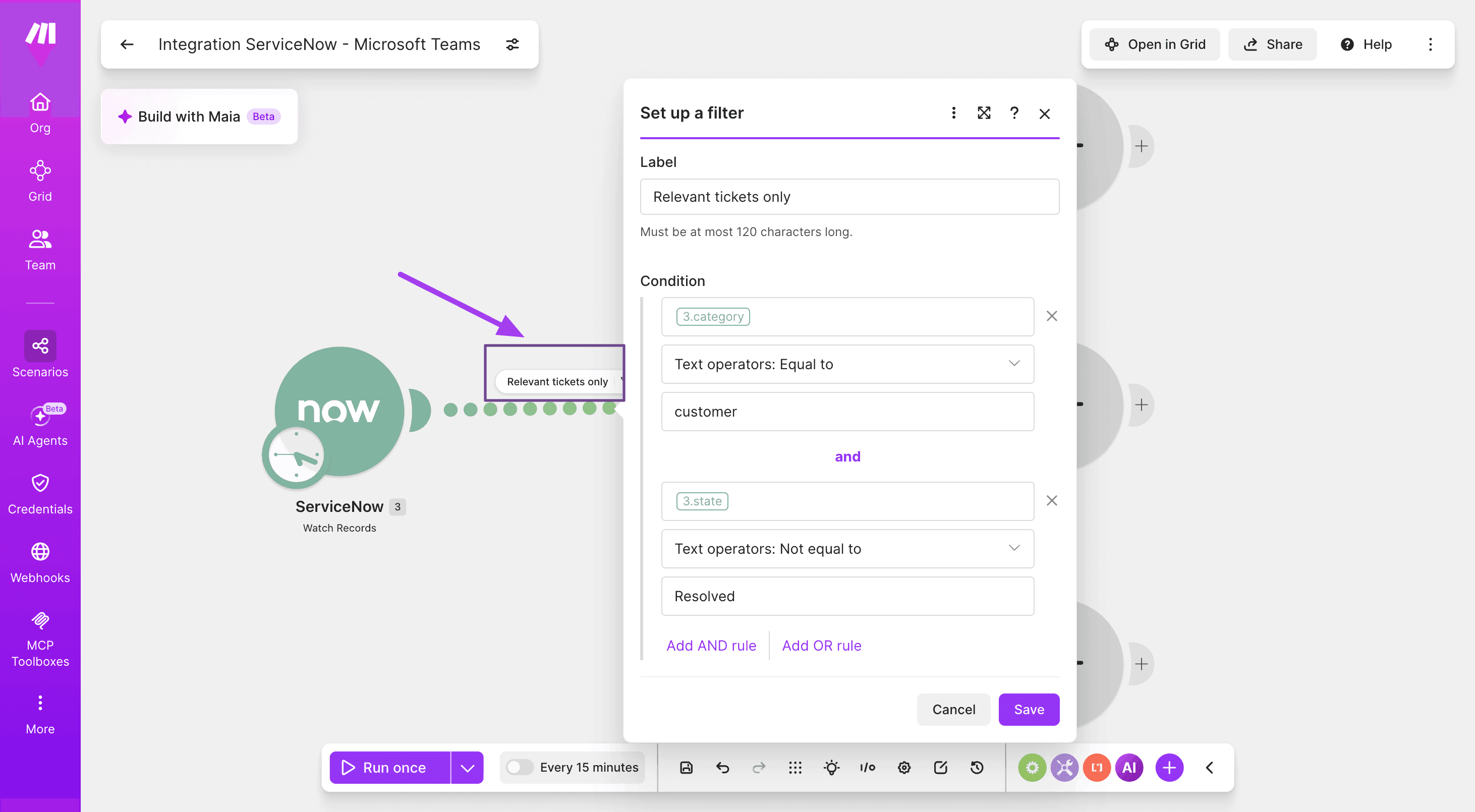The image size is (1475, 812).
Task: Click the Every 15 minutes schedule text
Action: tap(589, 767)
